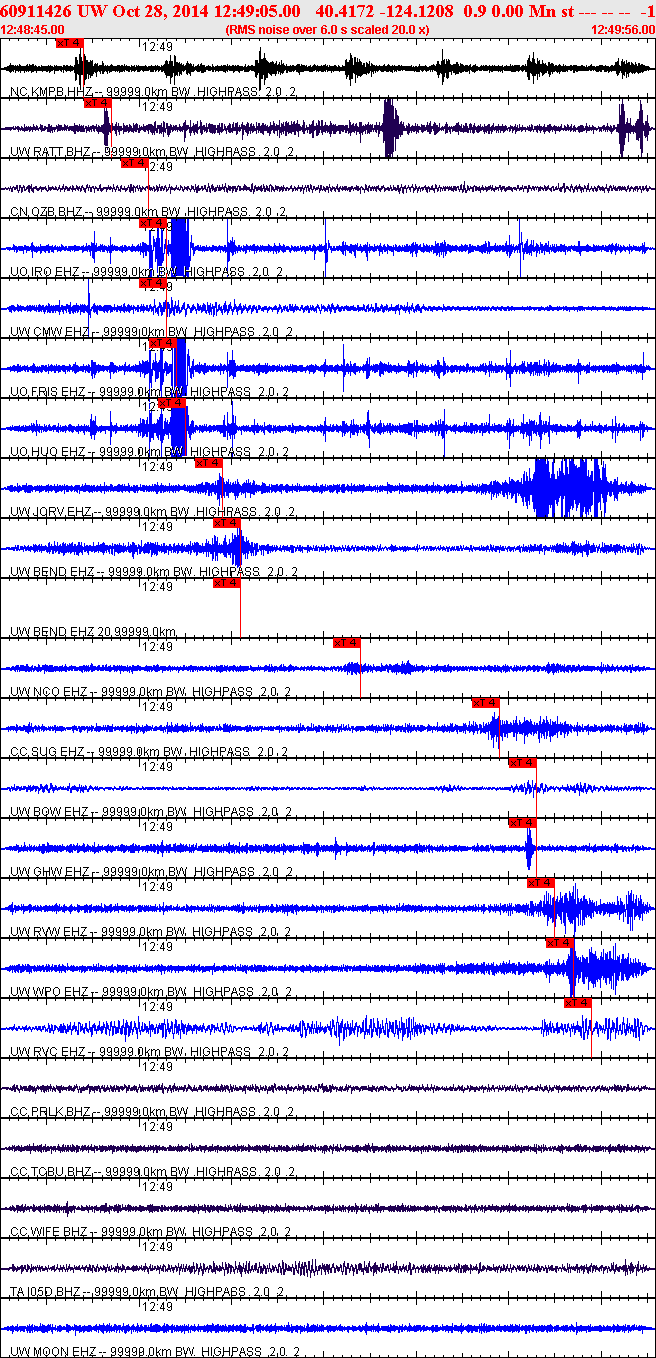This screenshot has height=1358, width=656.
Task: Select the UO.HUO.EHZ station label
Action: click(x=148, y=452)
